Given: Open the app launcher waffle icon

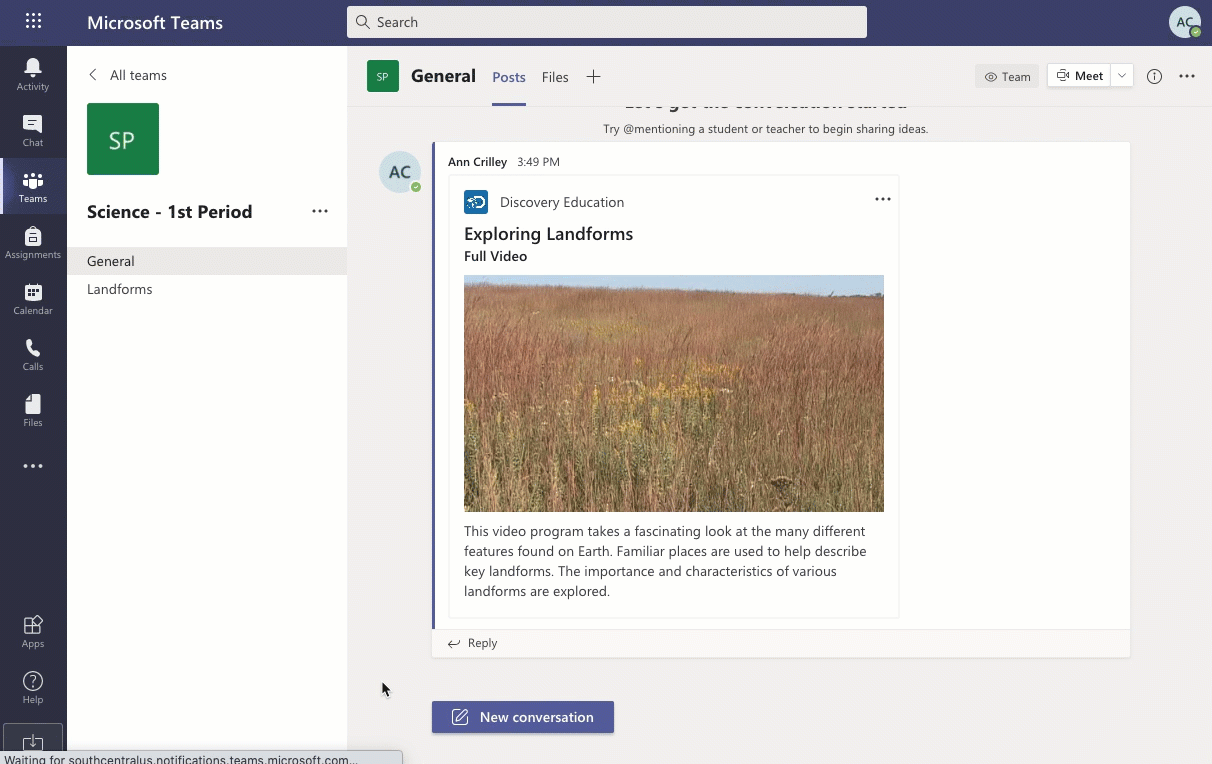Looking at the screenshot, I should pos(33,22).
